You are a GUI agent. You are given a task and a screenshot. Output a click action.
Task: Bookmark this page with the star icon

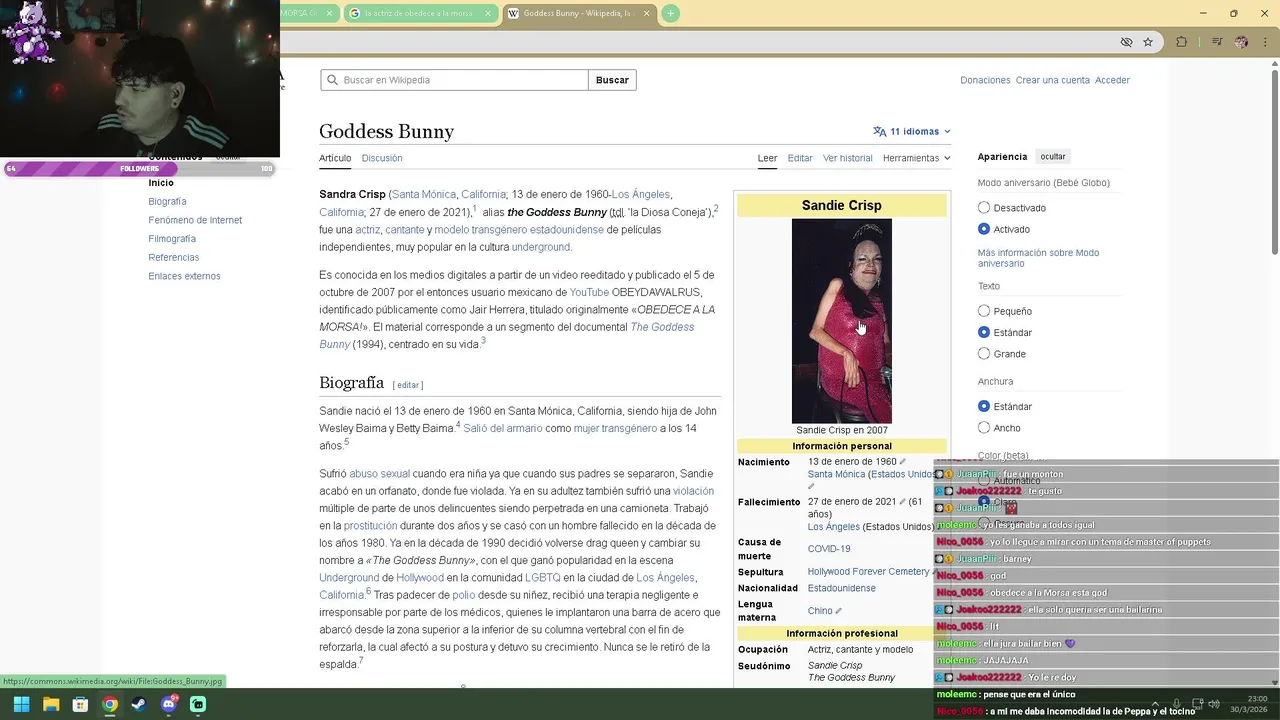[x=1148, y=42]
